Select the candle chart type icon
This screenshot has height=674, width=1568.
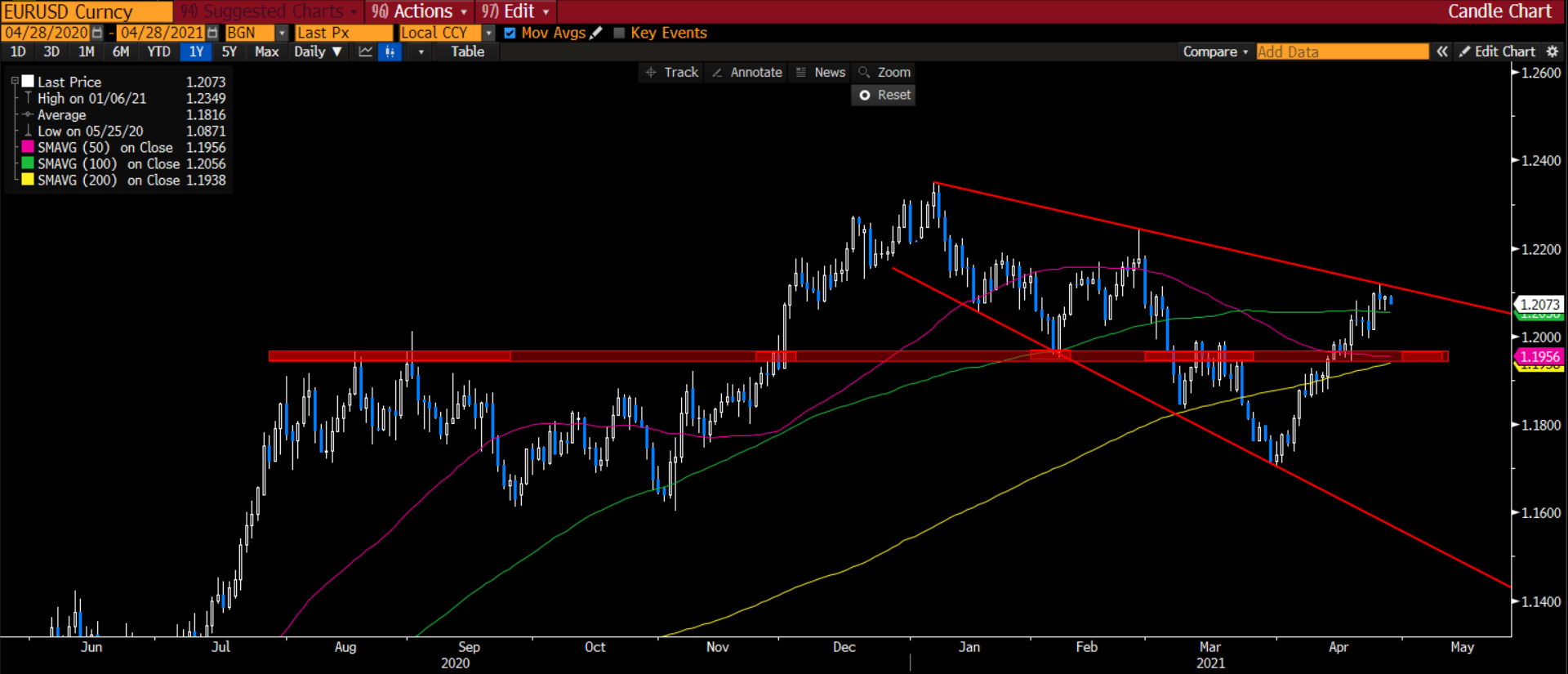(390, 51)
